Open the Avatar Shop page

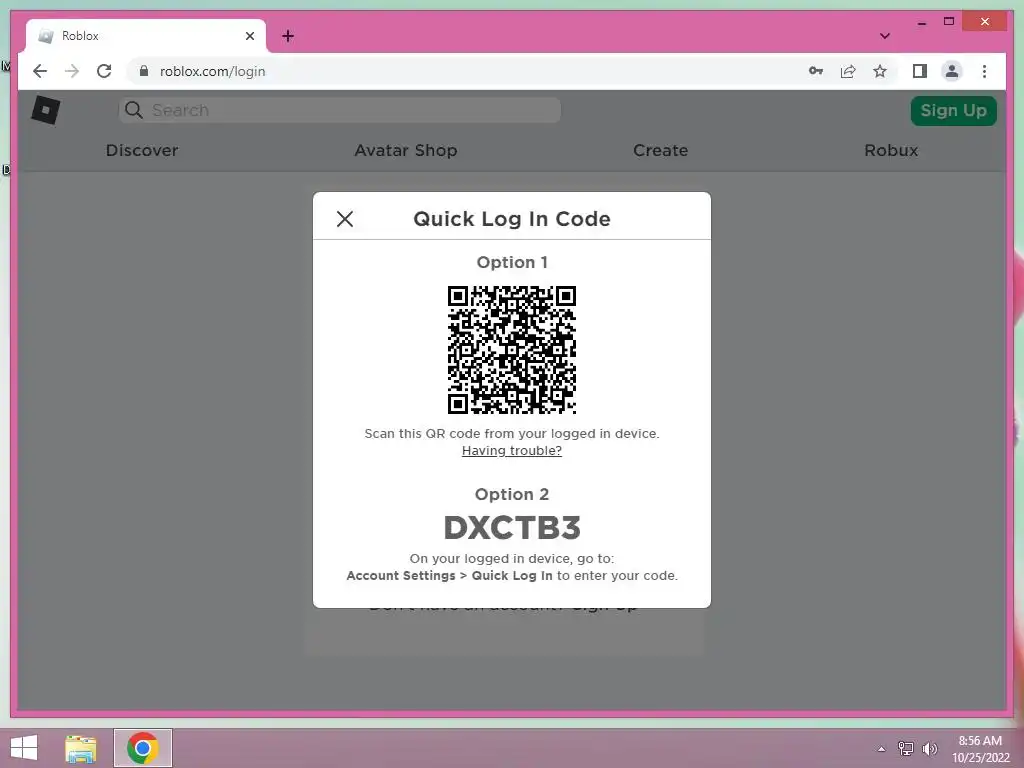(x=406, y=150)
